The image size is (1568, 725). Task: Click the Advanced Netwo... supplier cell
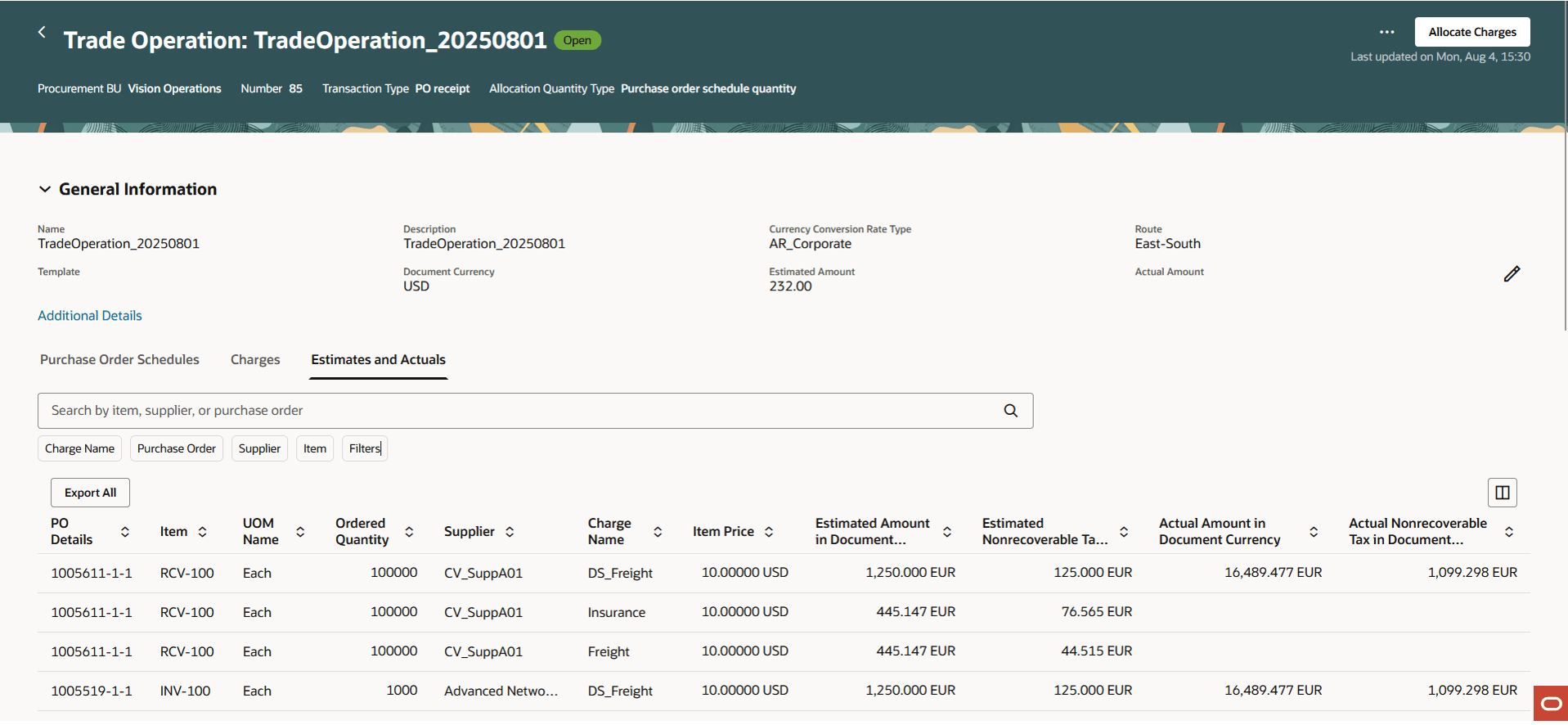(501, 691)
